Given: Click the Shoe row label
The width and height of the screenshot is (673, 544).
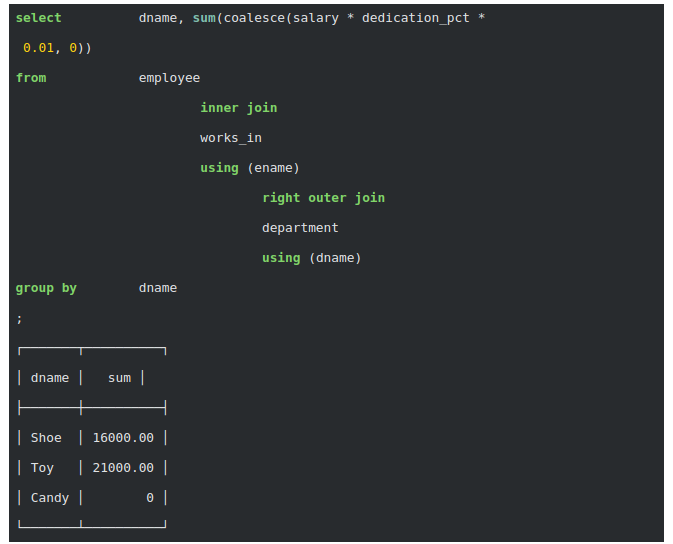Looking at the screenshot, I should 46,438.
